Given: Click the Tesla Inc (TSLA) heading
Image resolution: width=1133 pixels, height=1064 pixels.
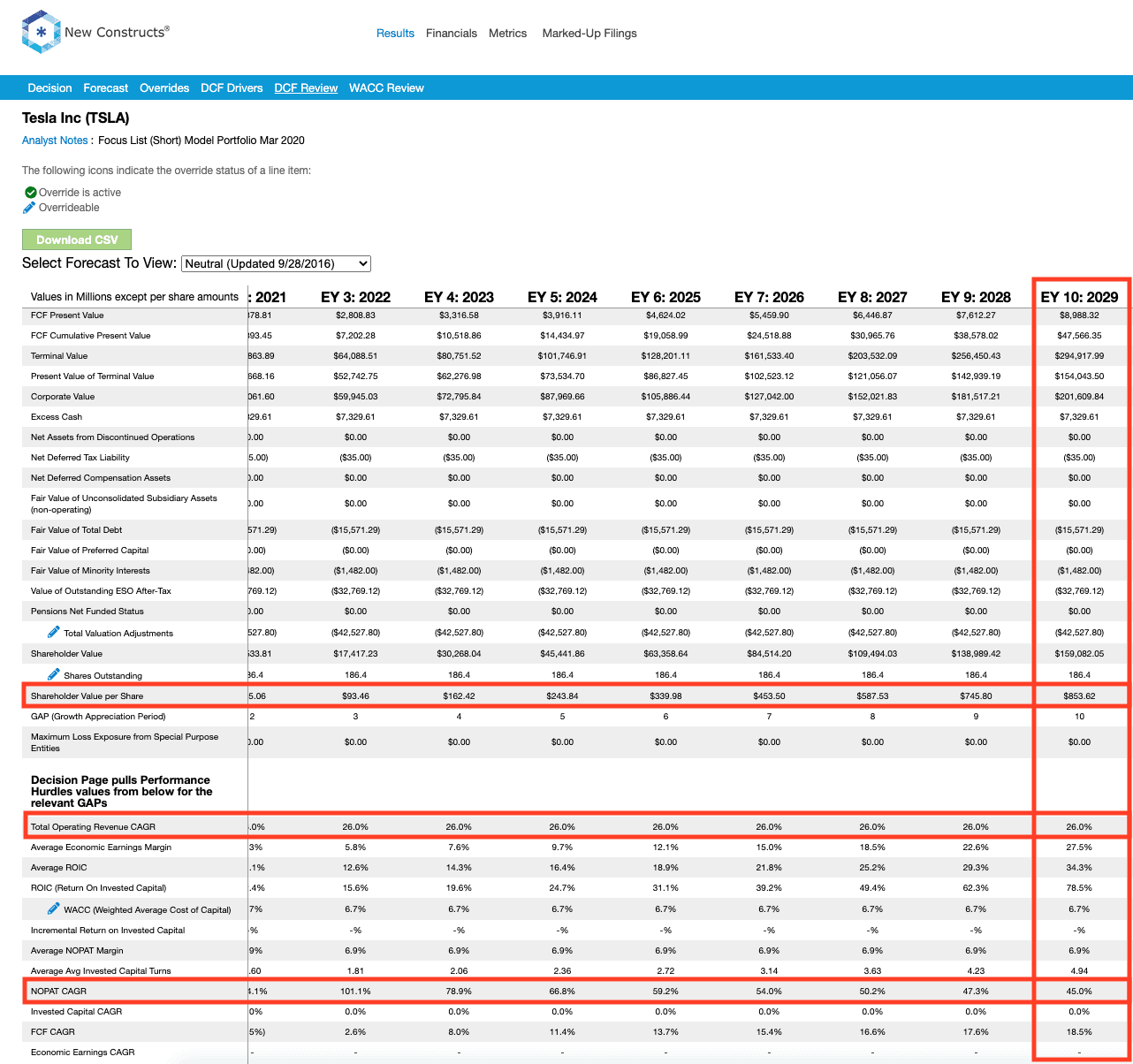Looking at the screenshot, I should (76, 118).
